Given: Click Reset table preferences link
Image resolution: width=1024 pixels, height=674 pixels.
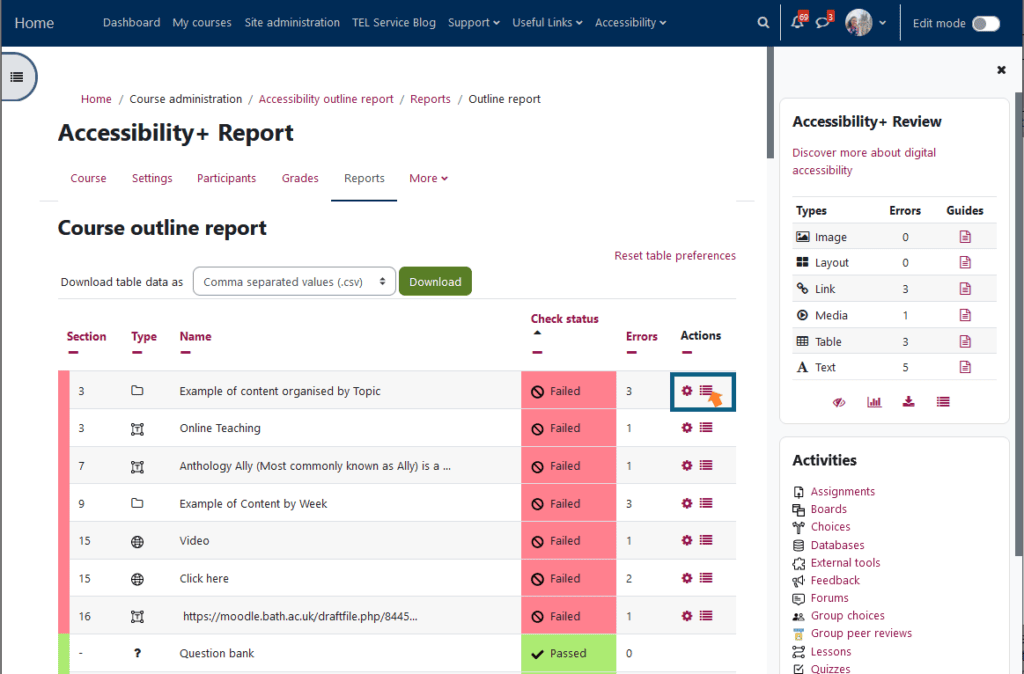Looking at the screenshot, I should click(x=675, y=256).
